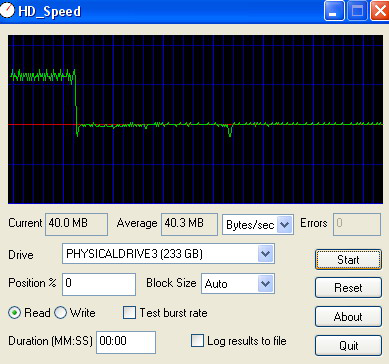
Task: Enable Log results to file checkbox
Action: click(197, 341)
